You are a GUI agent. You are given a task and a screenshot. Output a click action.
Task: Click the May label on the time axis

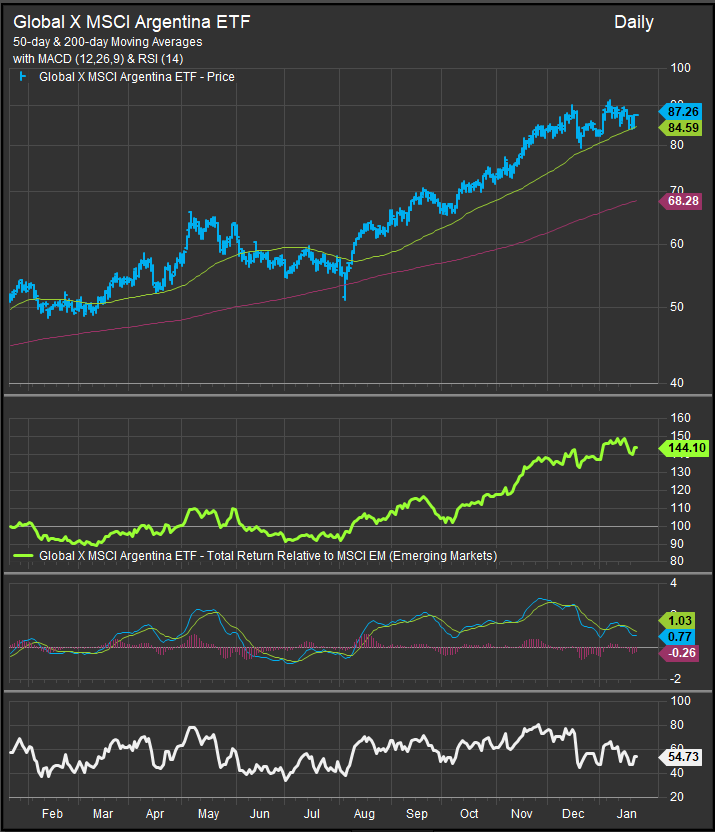pyautogui.click(x=208, y=814)
